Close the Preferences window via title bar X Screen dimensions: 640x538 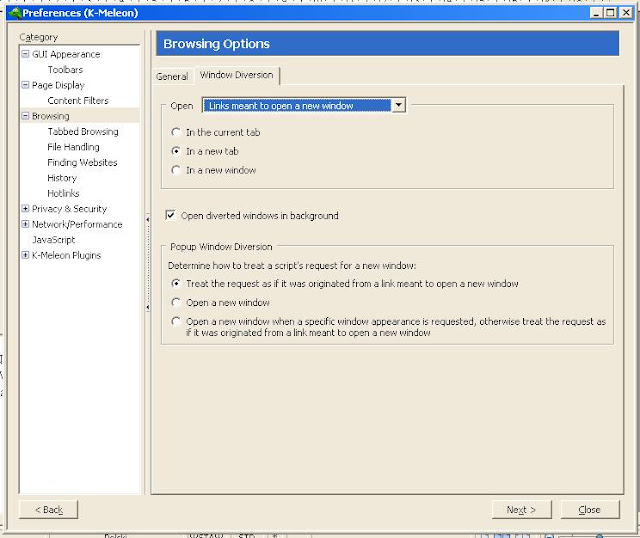pyautogui.click(x=626, y=13)
